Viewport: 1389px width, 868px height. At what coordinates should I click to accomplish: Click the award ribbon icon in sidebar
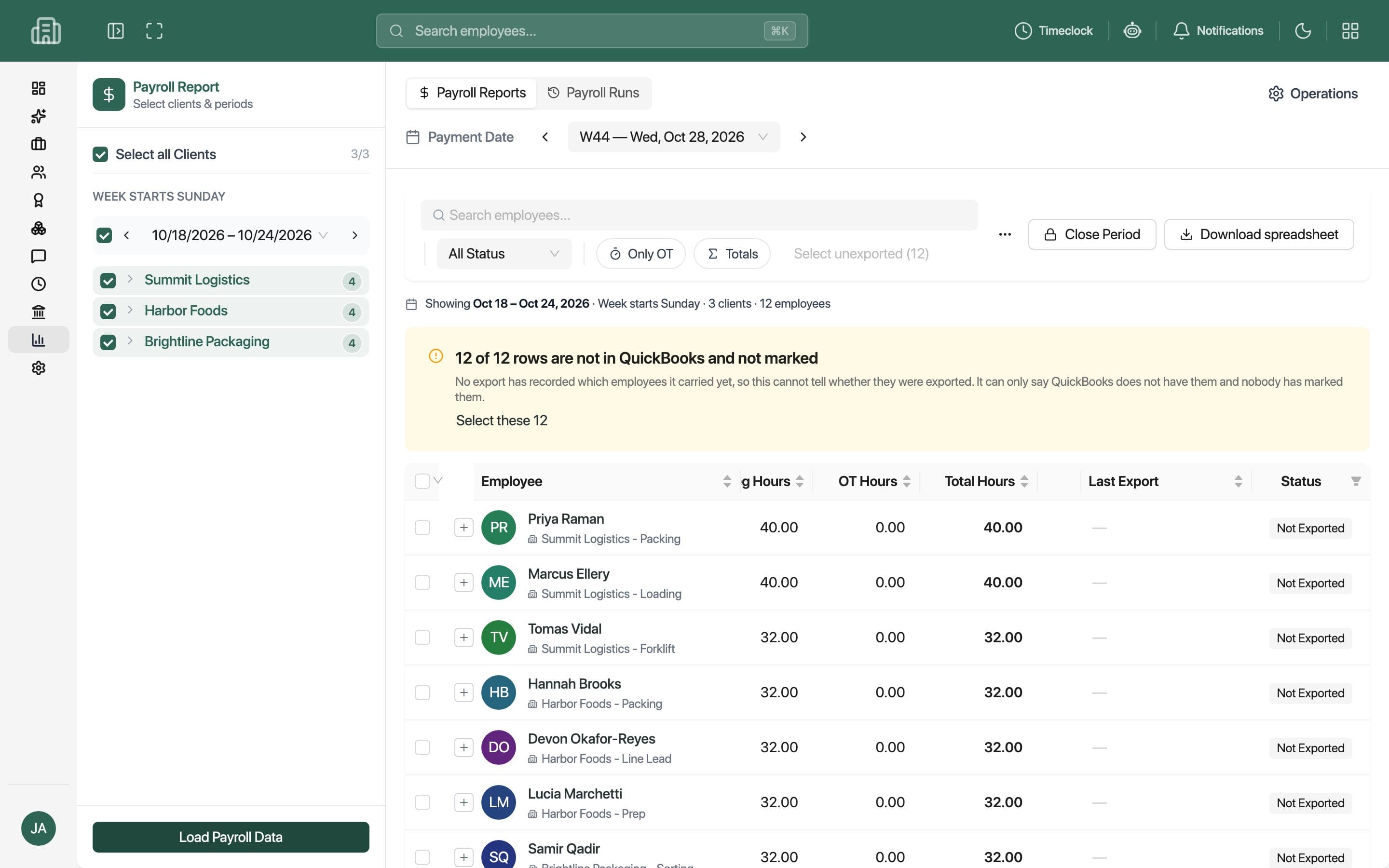pyautogui.click(x=39, y=200)
